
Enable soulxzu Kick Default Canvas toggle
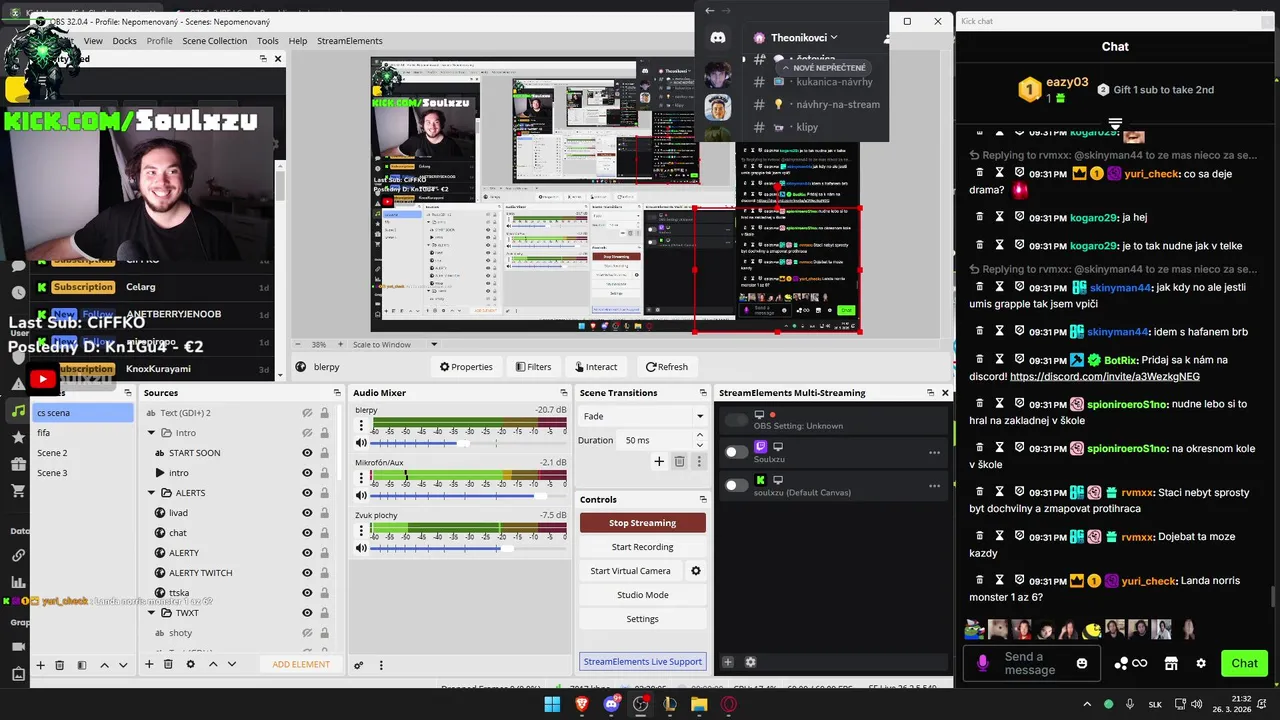click(x=736, y=485)
